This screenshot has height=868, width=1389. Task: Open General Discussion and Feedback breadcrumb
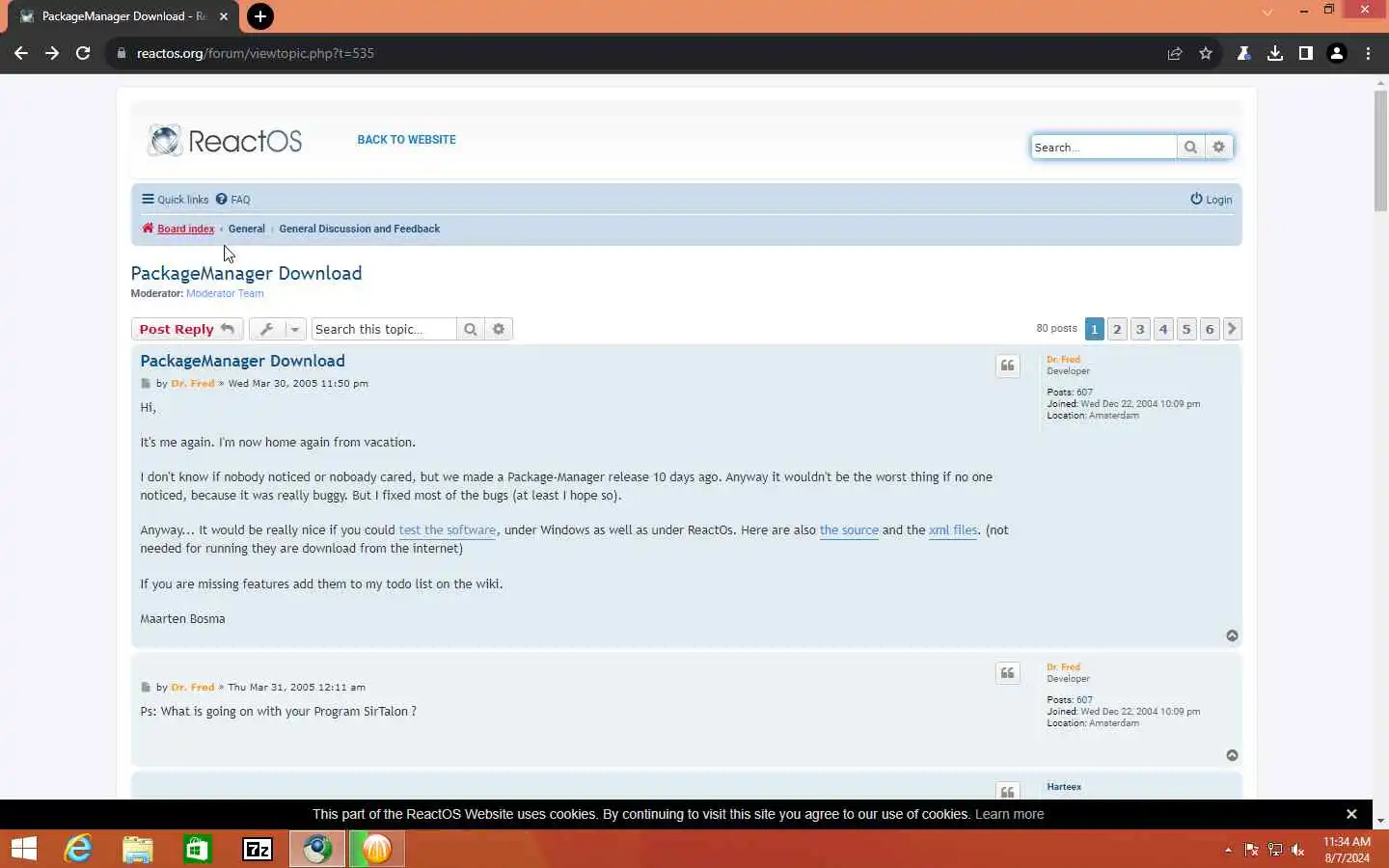[x=360, y=229]
